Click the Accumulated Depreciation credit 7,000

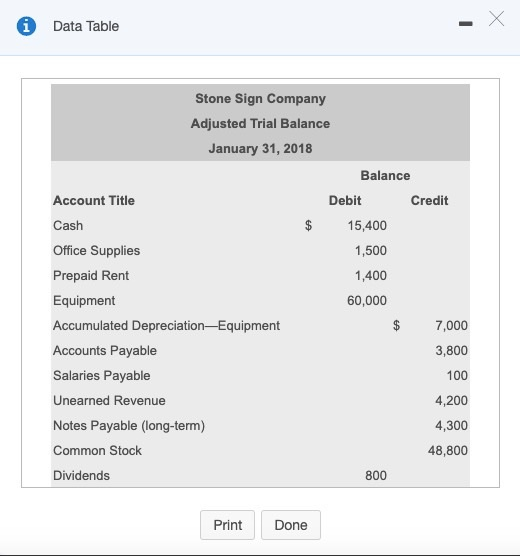pyautogui.click(x=452, y=326)
